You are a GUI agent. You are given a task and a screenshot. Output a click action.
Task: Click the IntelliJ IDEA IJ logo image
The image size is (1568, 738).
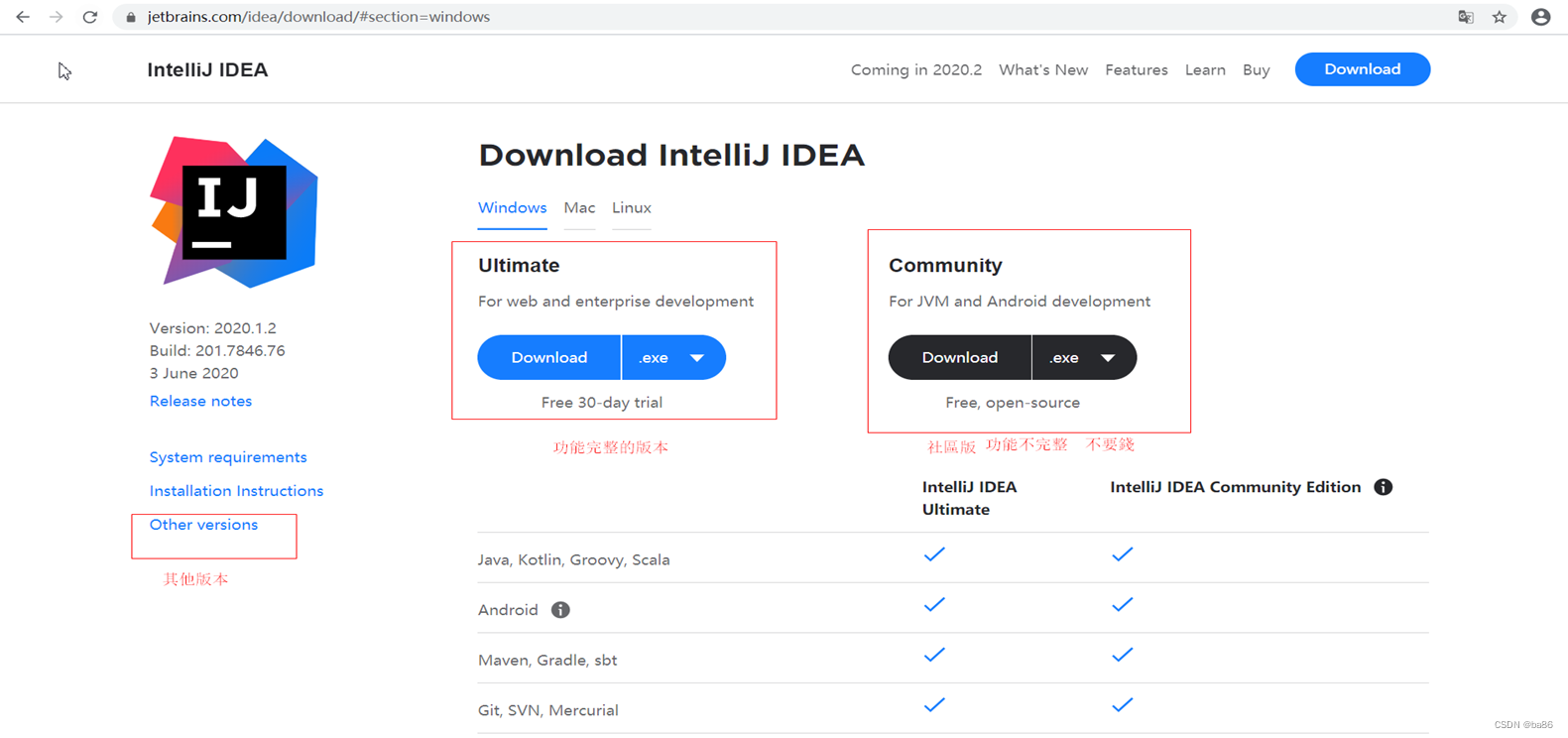click(x=234, y=212)
